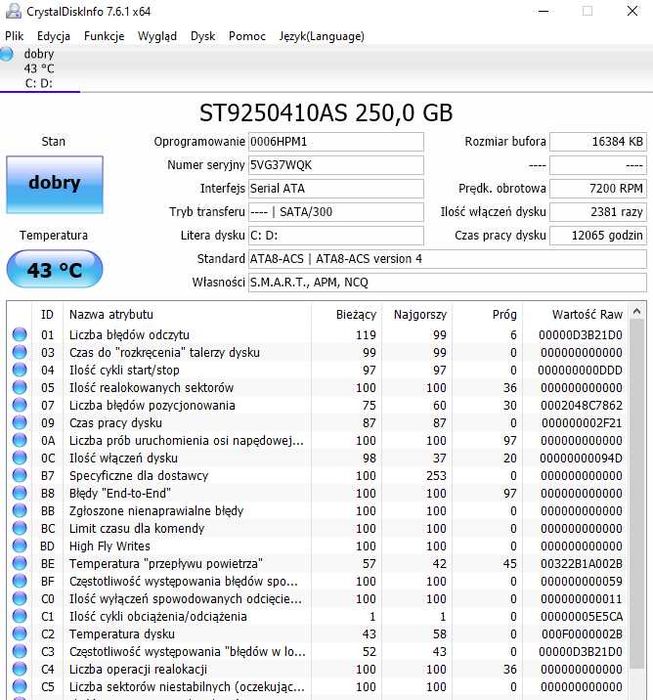Click the Wartość Raw column header
This screenshot has height=700, width=653.
click(576, 314)
